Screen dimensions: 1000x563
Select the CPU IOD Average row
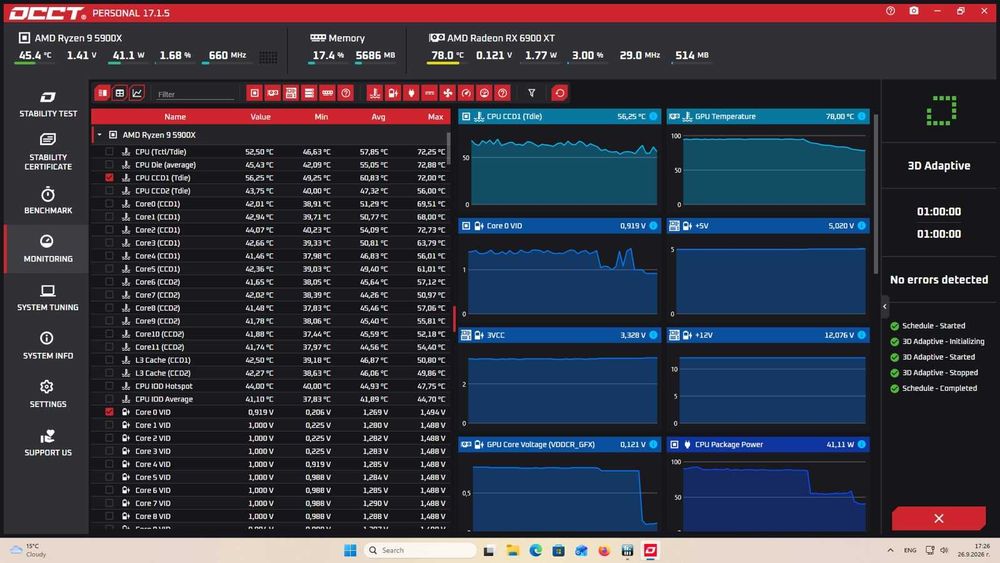click(270, 399)
